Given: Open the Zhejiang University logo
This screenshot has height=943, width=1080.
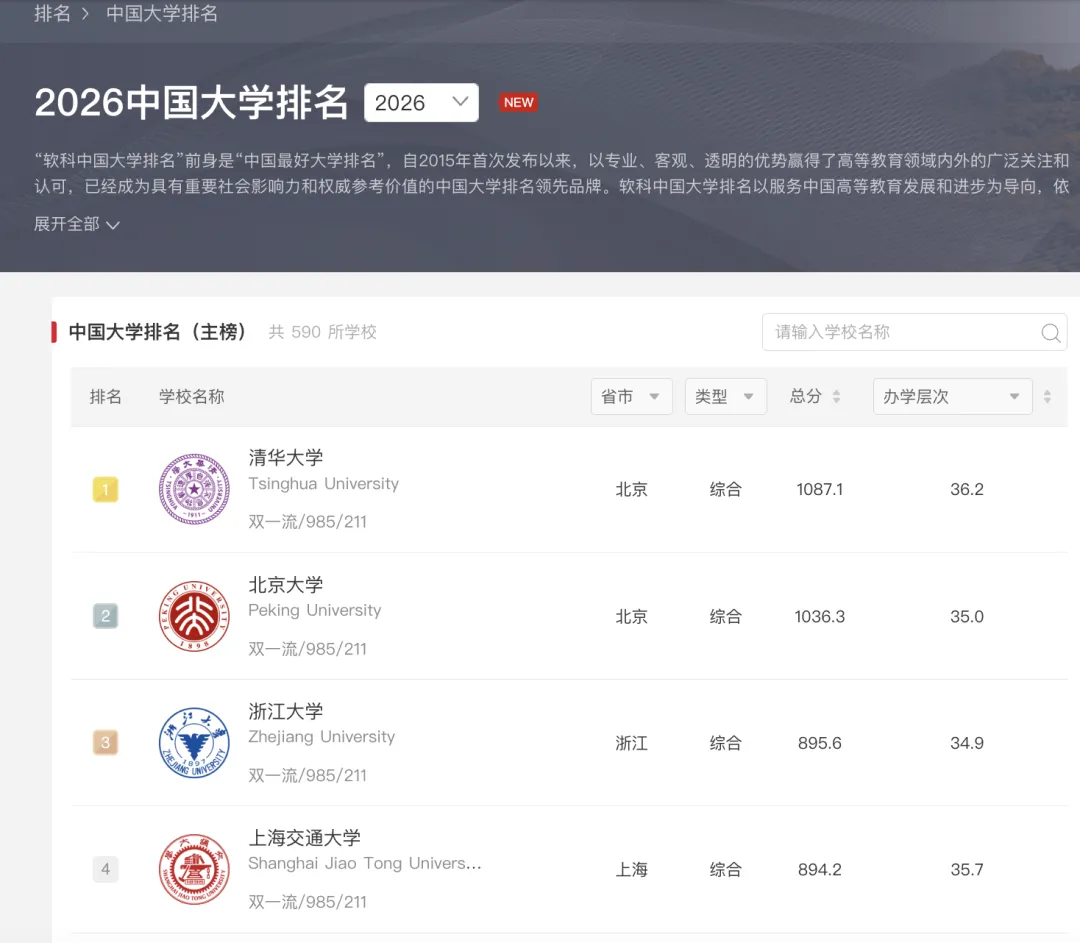Looking at the screenshot, I should pyautogui.click(x=194, y=743).
